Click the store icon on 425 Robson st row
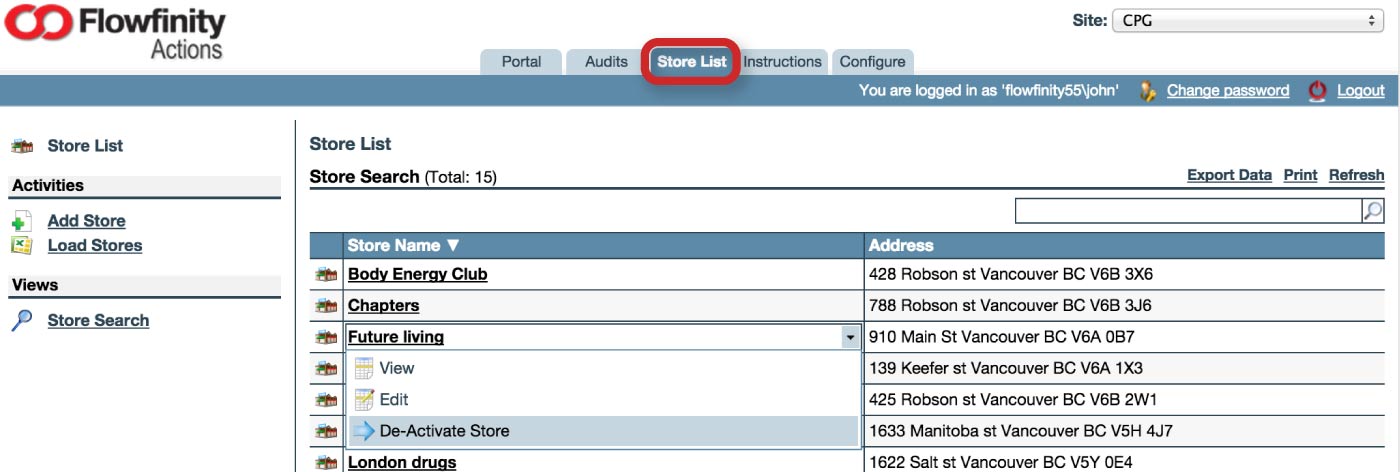This screenshot has width=1400, height=472. point(326,400)
